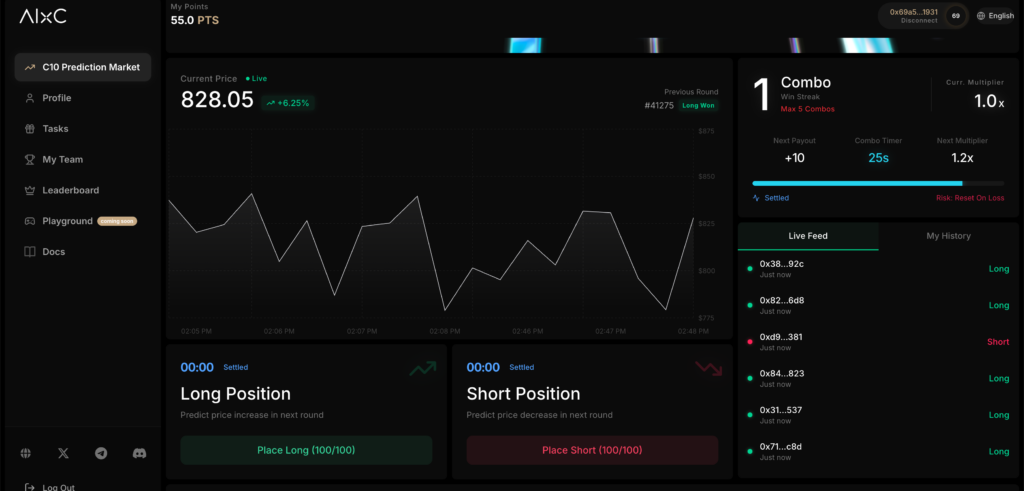Viewport: 1024px width, 491px height.
Task: Open the Discord icon link
Action: [x=139, y=453]
